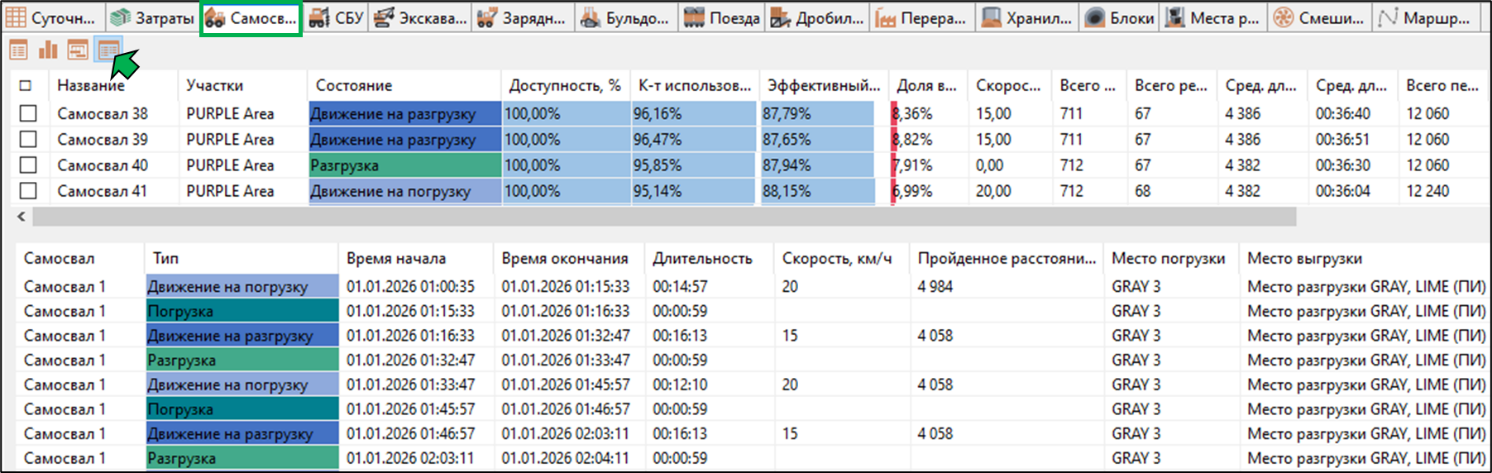This screenshot has height=473, width=1492.
Task: Click the left arrow of horizontal scrollbar
Action: pos(20,216)
